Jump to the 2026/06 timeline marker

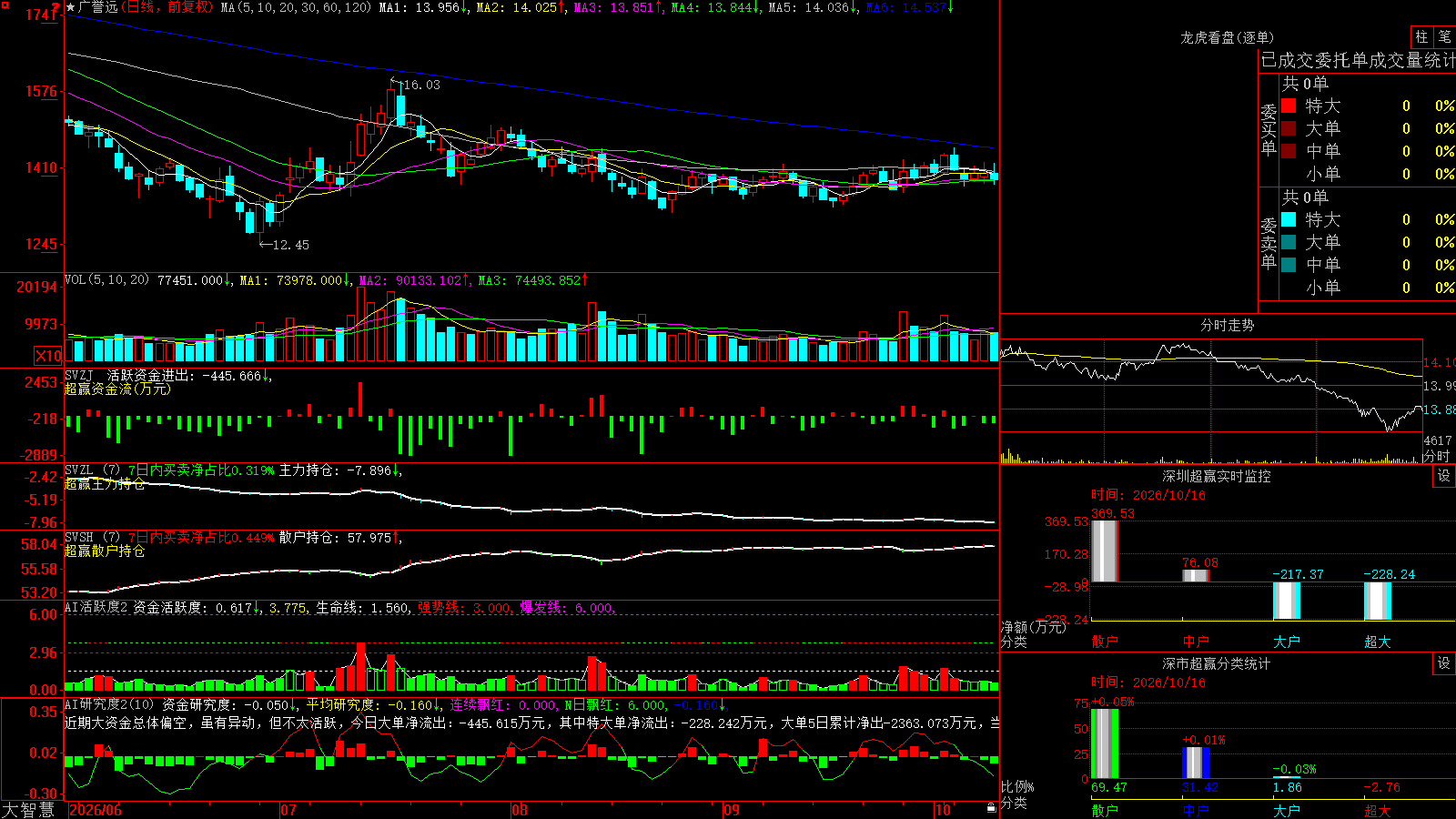[96, 810]
